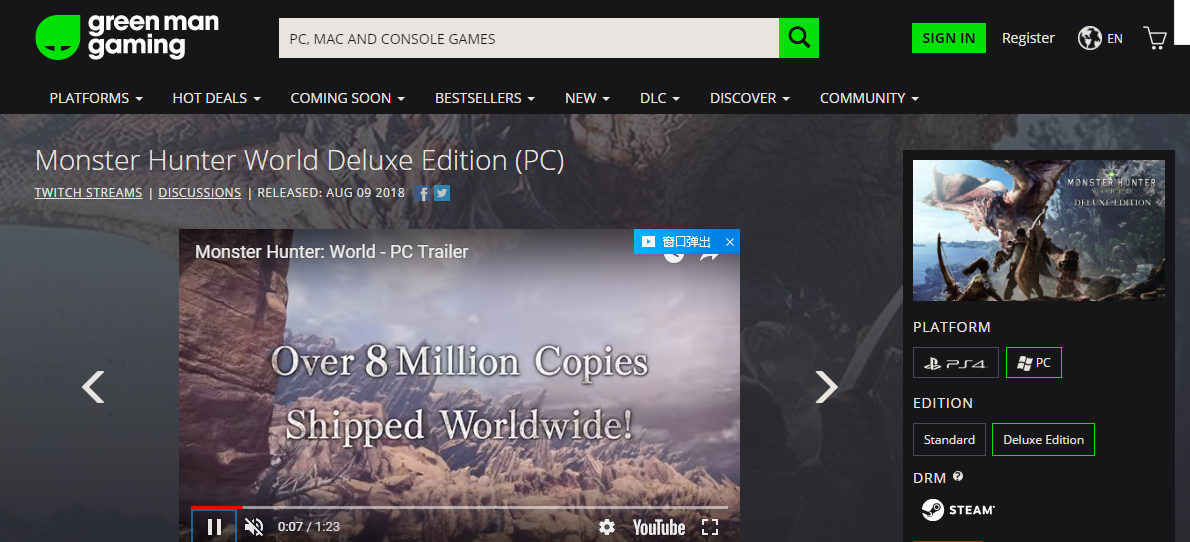Open YouTube video settings gear
This screenshot has height=542, width=1190.
(606, 527)
